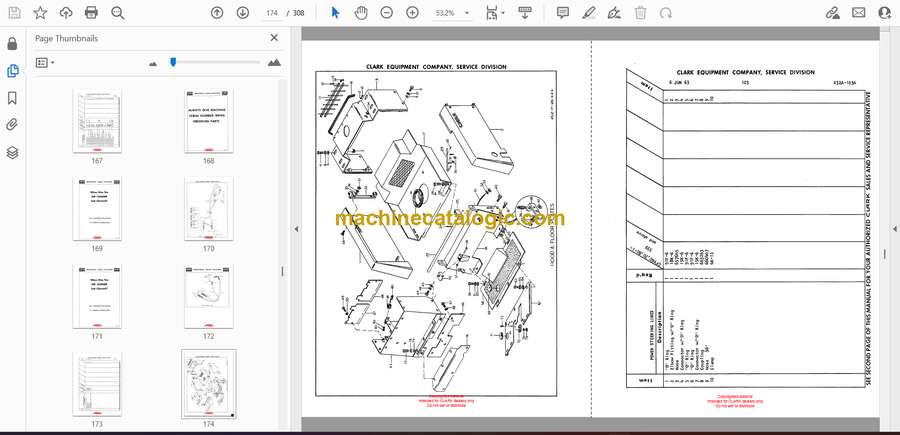900x435 pixels.
Task: Activate the hand pan tool
Action: click(x=360, y=13)
